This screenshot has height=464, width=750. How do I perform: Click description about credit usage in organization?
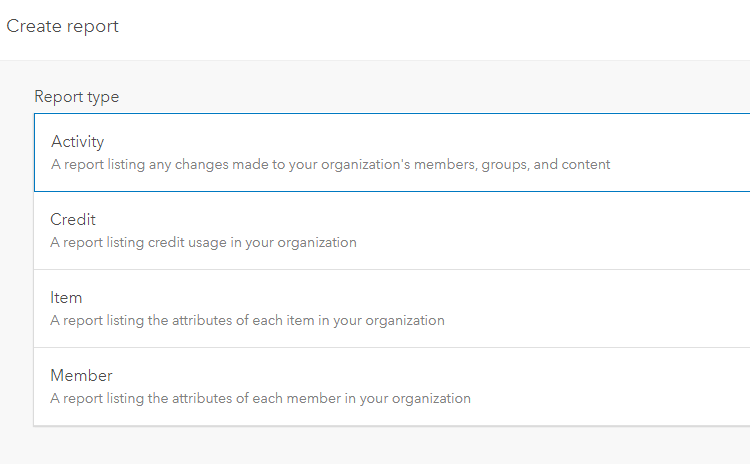click(203, 242)
